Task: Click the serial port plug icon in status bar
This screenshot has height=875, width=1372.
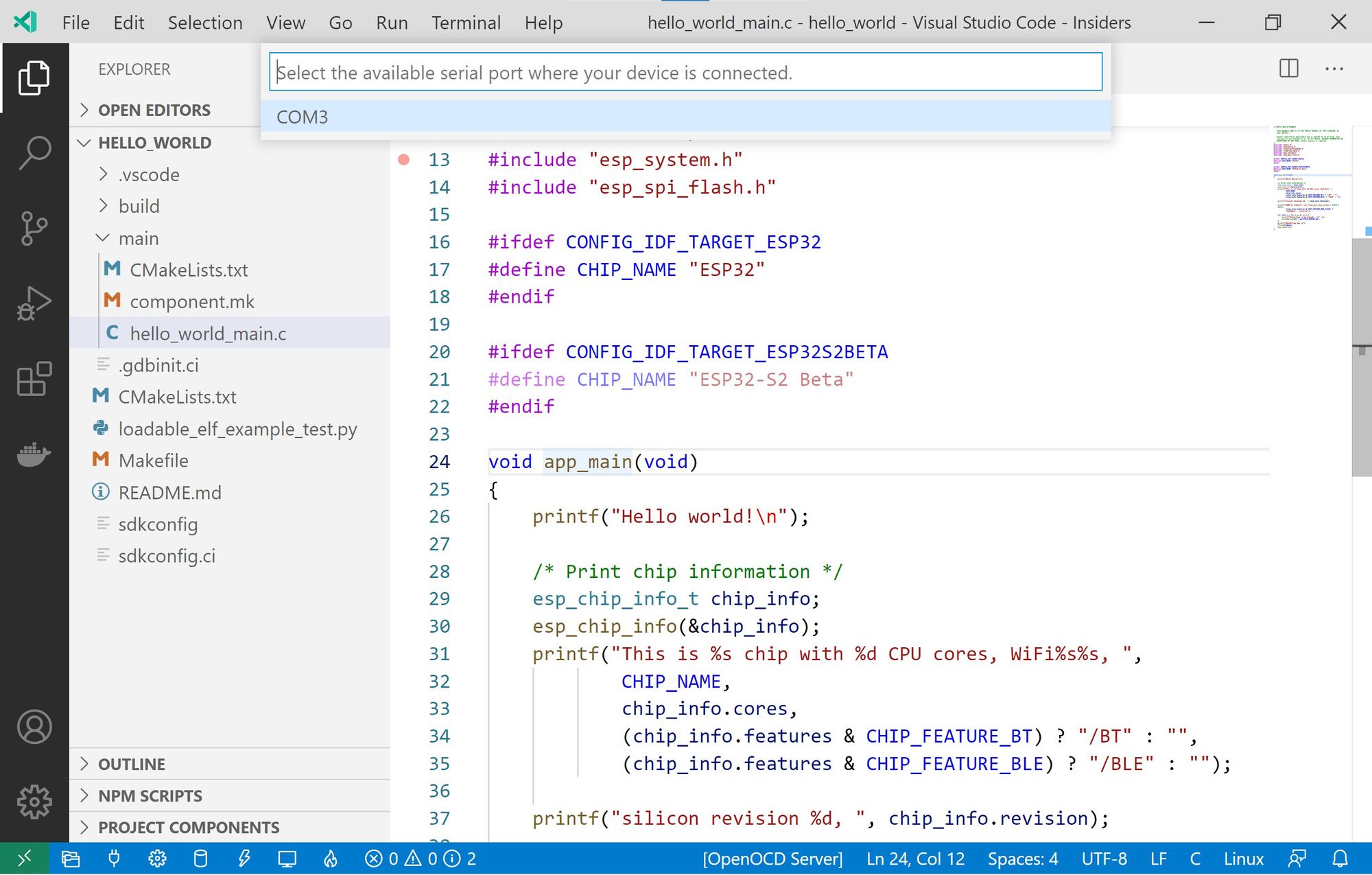Action: (114, 859)
